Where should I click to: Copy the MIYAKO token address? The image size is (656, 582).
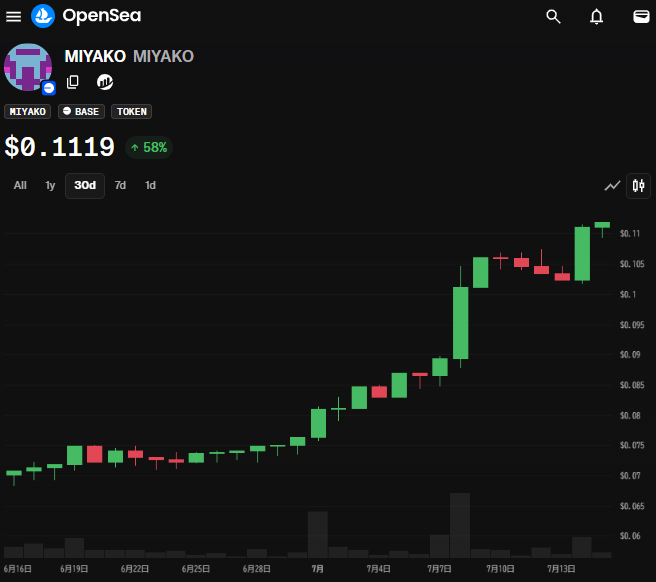click(73, 82)
